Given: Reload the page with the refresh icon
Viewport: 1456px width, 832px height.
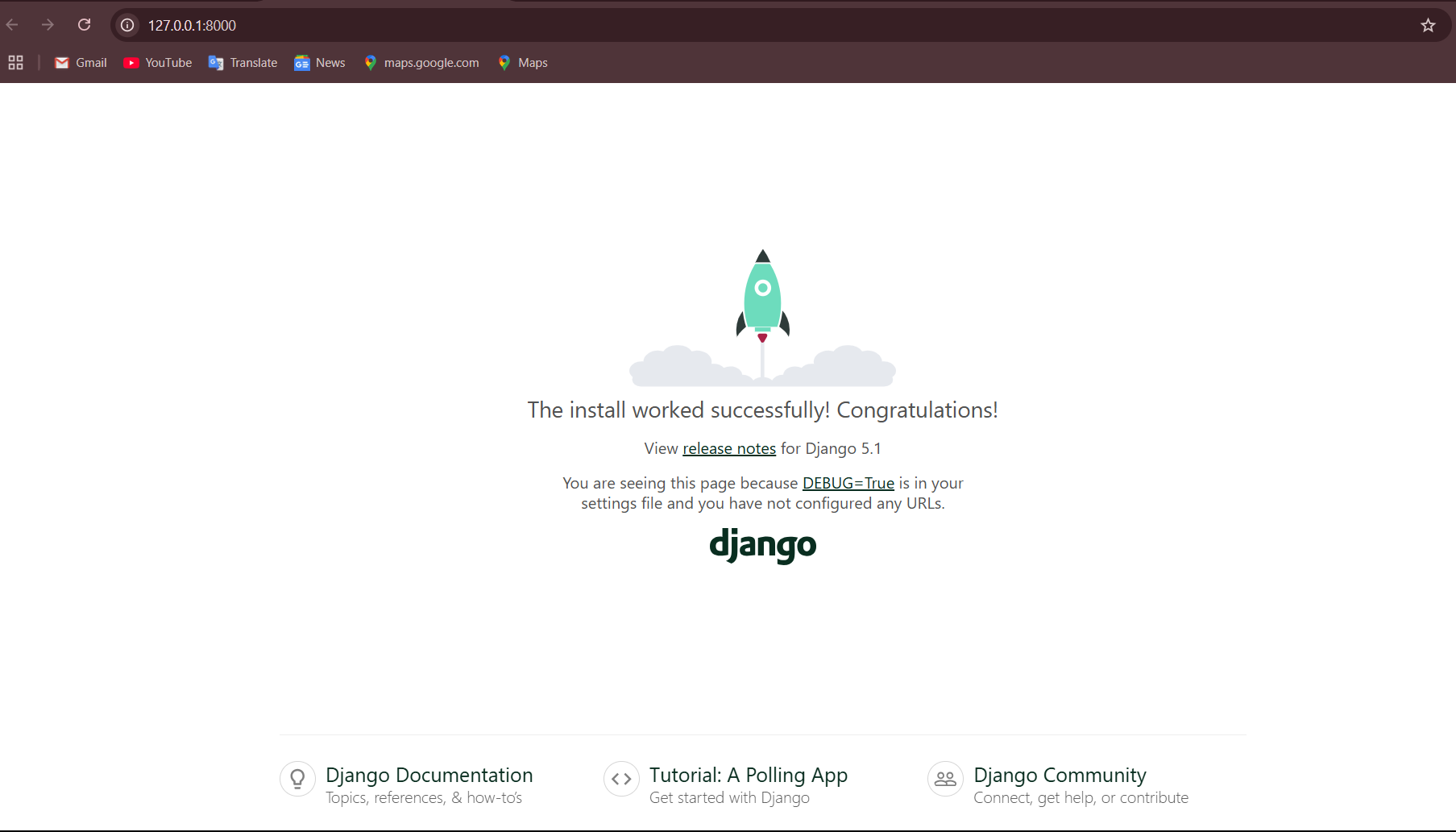Looking at the screenshot, I should pyautogui.click(x=84, y=25).
